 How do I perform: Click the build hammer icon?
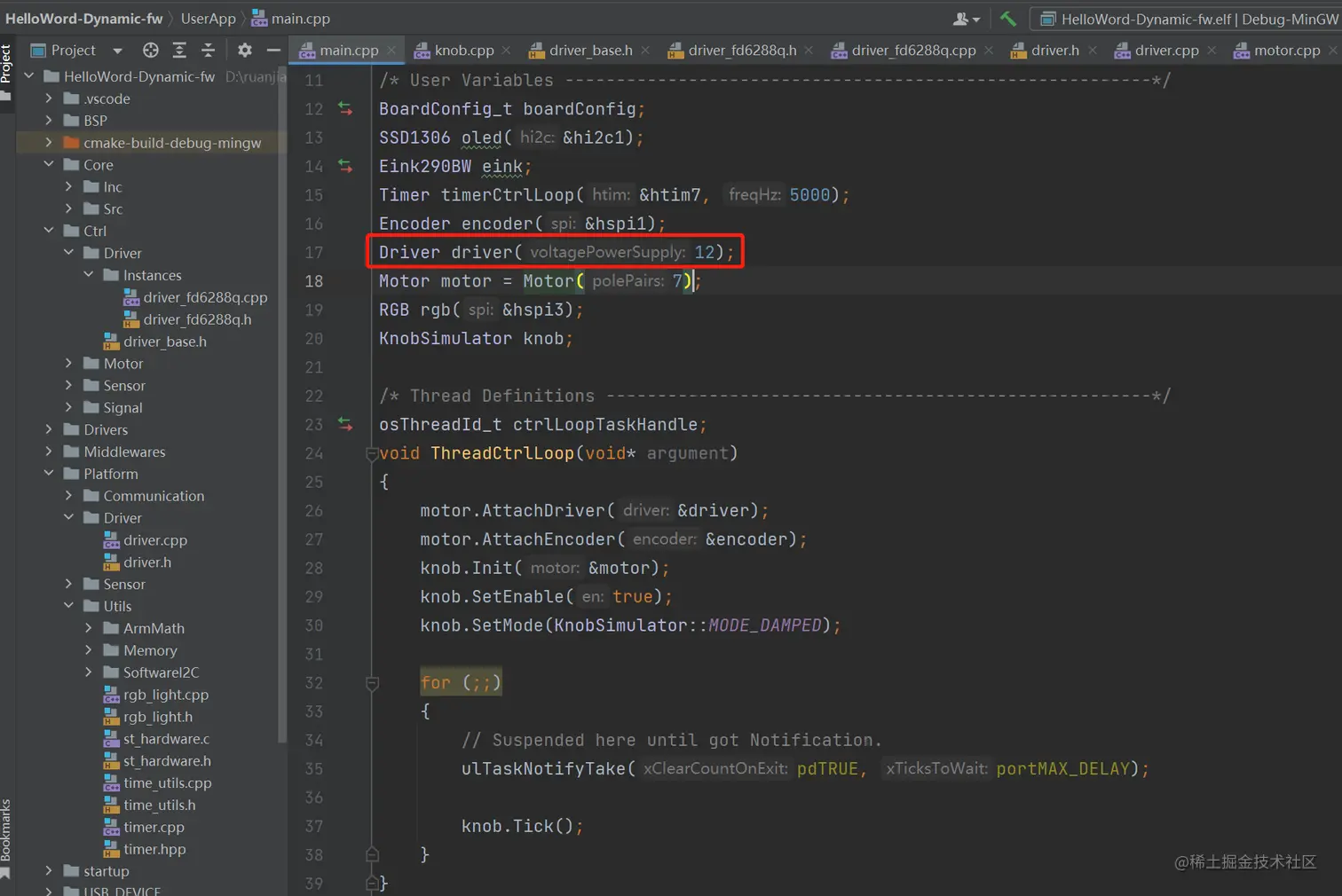[1007, 18]
